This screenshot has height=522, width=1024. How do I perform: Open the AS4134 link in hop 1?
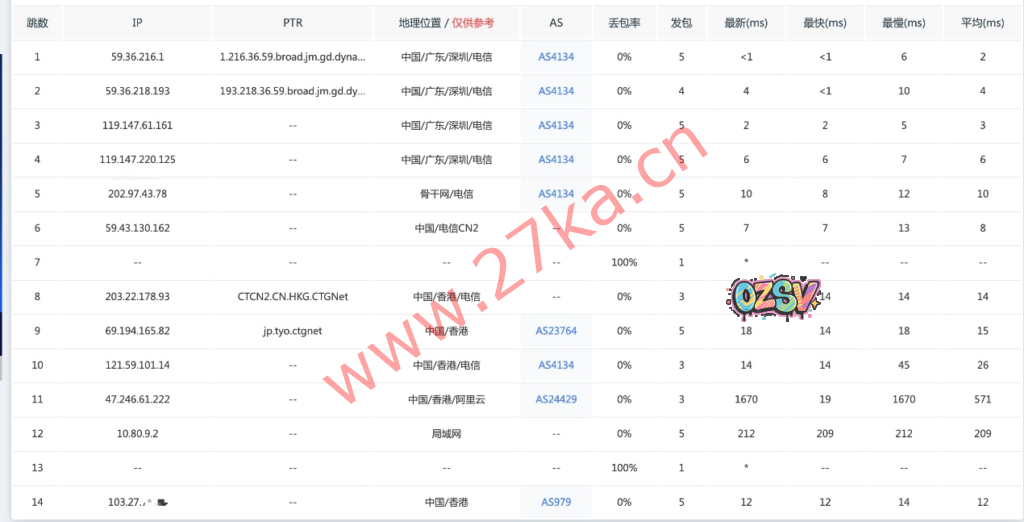pos(556,57)
